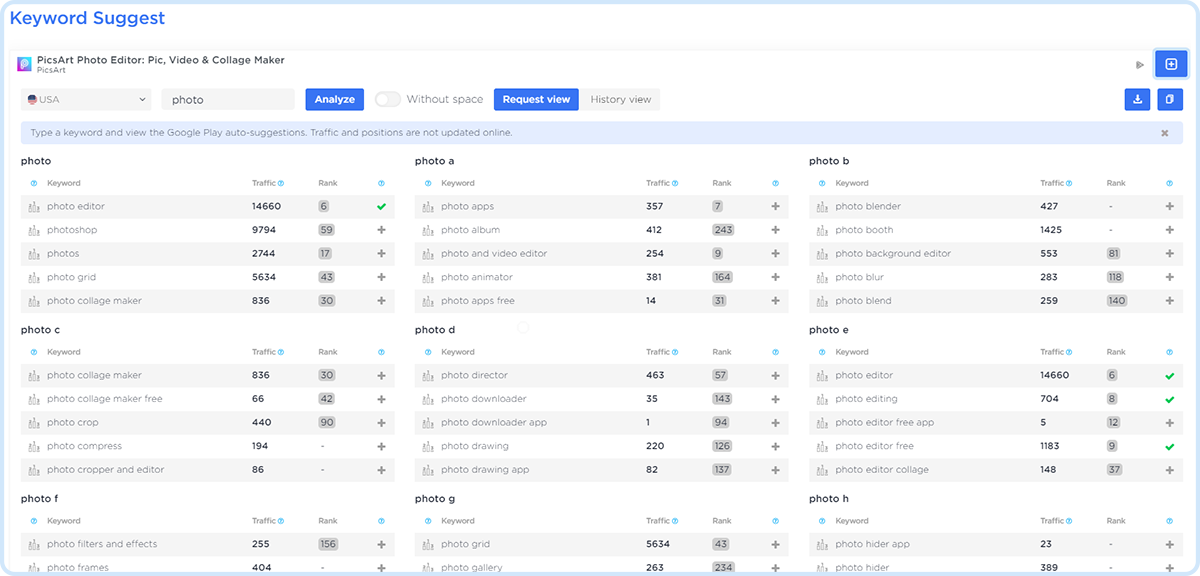Dismiss the info banner with the X

pyautogui.click(x=1164, y=133)
